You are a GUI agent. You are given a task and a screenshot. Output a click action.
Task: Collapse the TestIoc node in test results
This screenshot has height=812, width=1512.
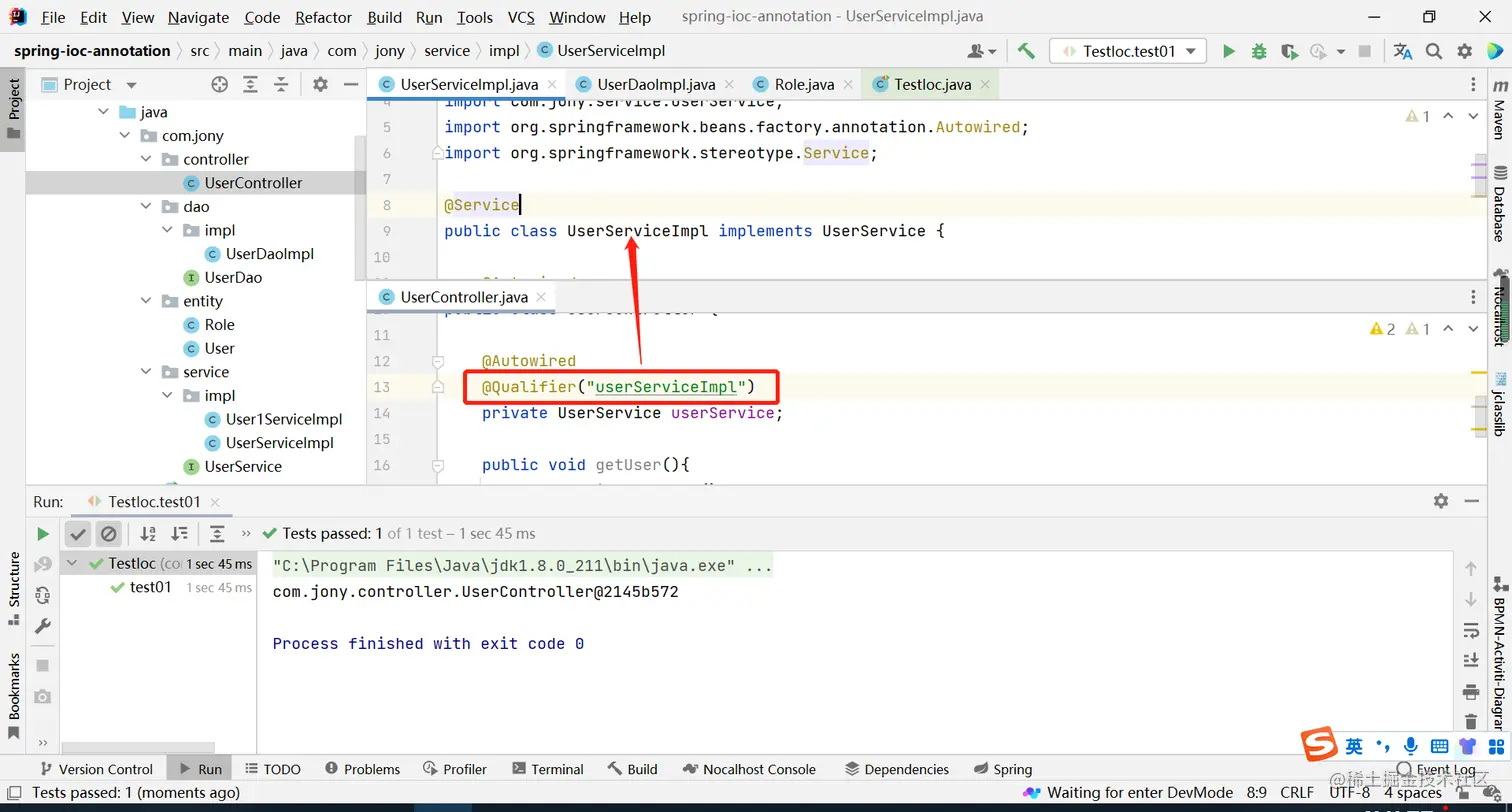coord(72,563)
